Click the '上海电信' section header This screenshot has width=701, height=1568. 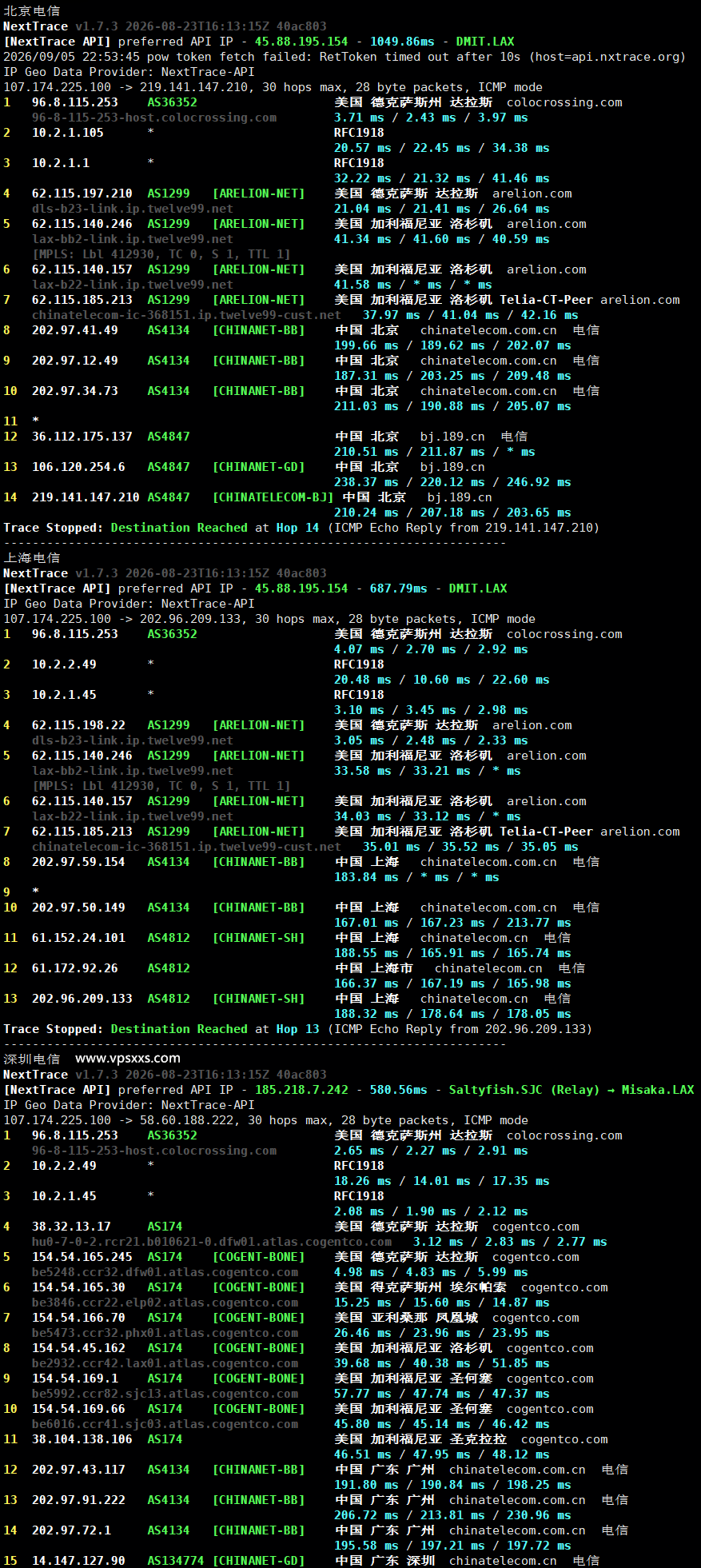(x=31, y=558)
